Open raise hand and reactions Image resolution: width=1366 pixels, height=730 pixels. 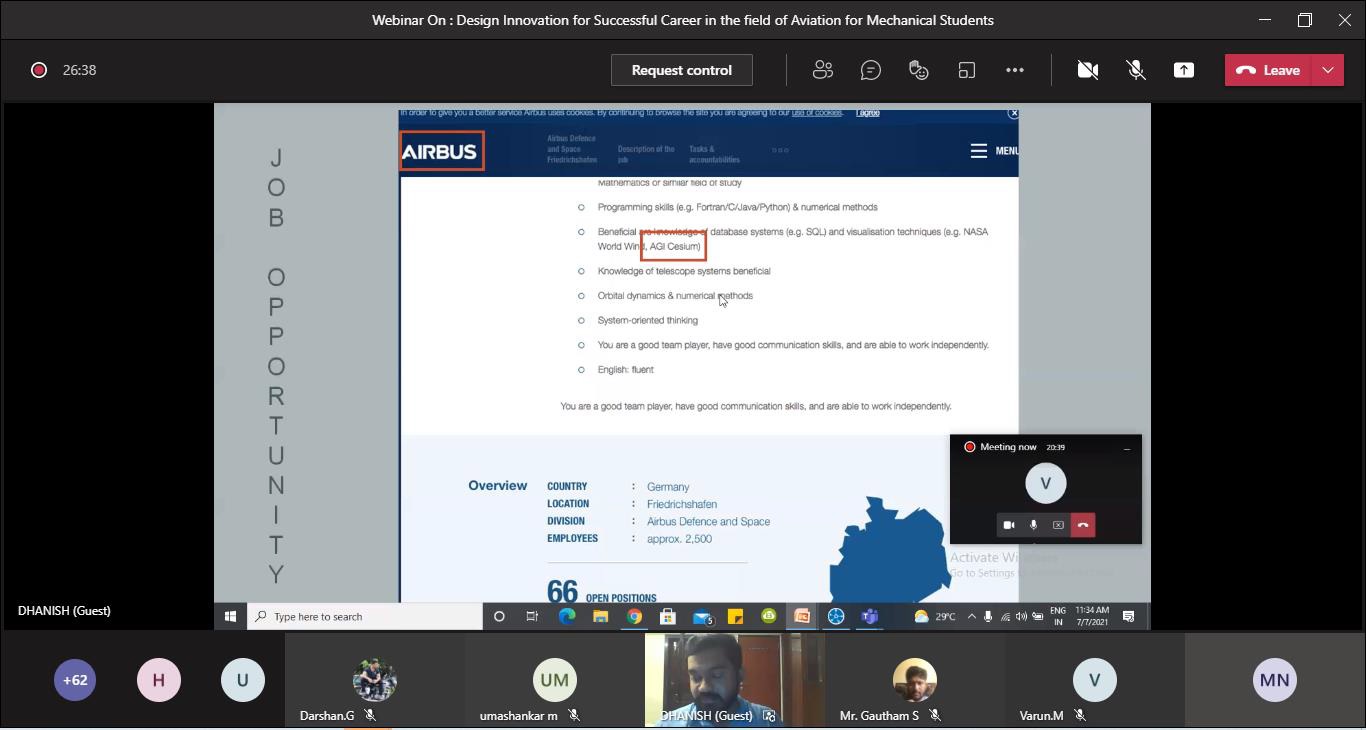tap(919, 70)
